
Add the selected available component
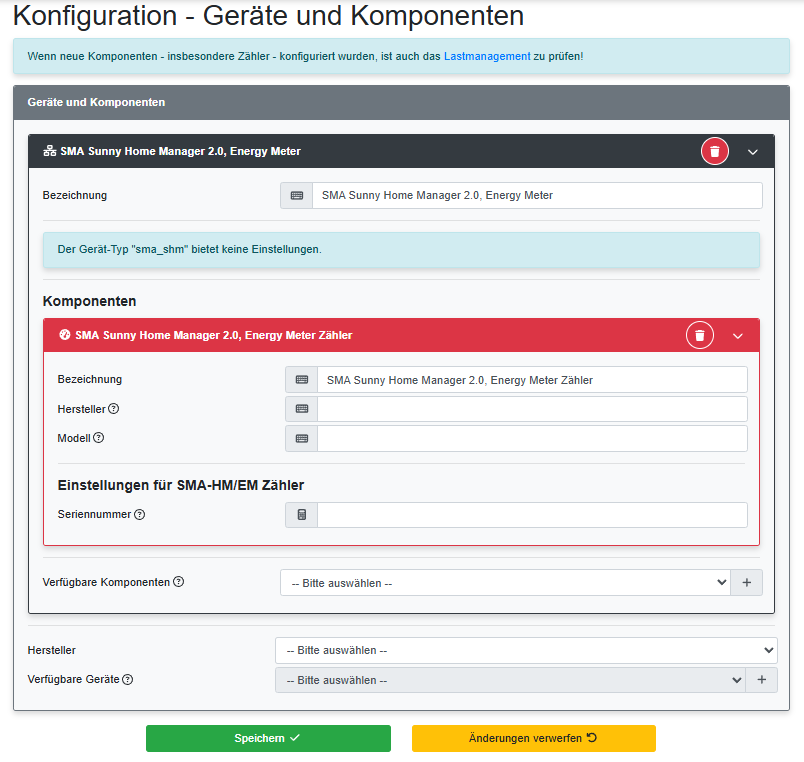[x=747, y=583]
